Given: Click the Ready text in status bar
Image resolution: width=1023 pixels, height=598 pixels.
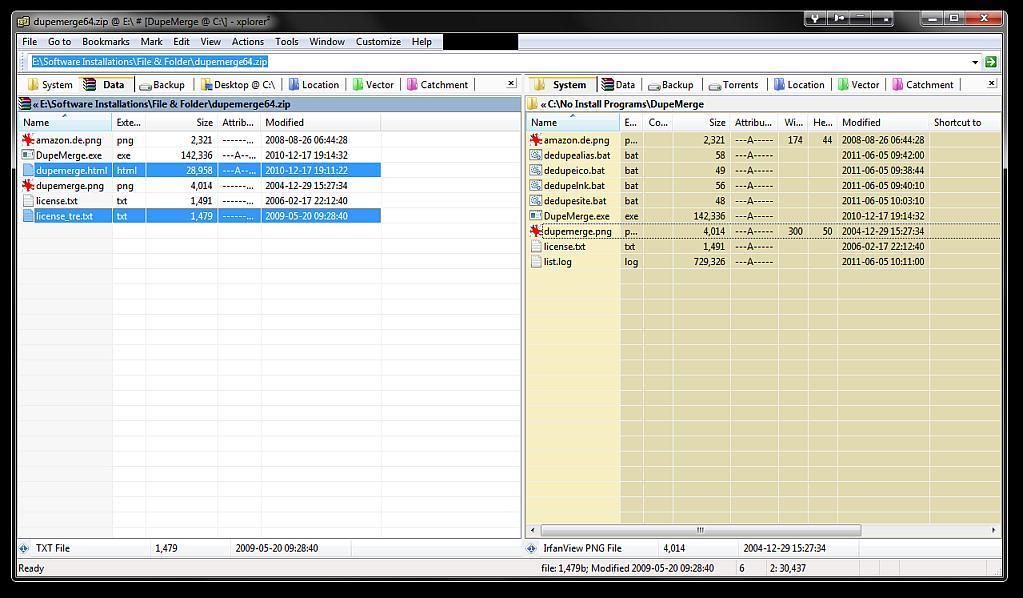Looking at the screenshot, I should pyautogui.click(x=31, y=569).
